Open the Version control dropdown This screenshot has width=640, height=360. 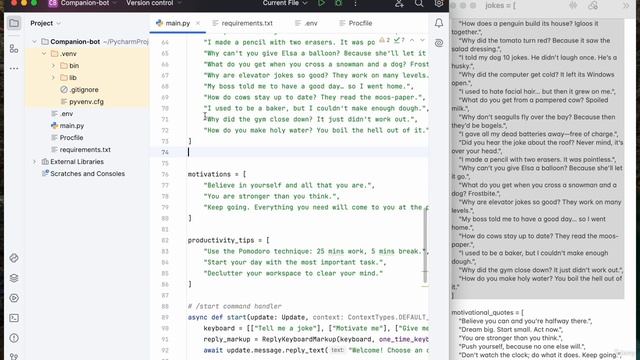coord(153,3)
